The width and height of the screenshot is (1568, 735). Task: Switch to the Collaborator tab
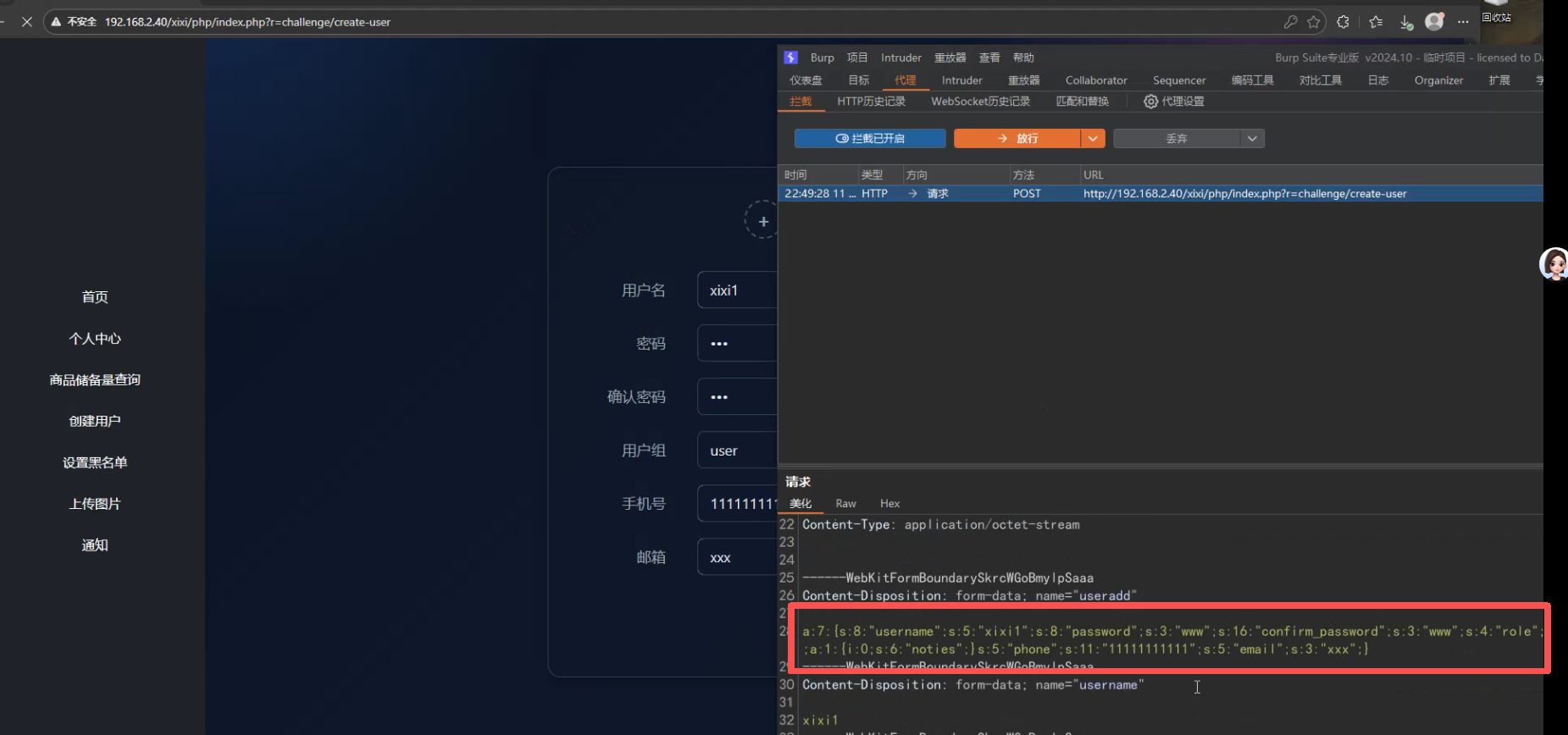click(1096, 80)
